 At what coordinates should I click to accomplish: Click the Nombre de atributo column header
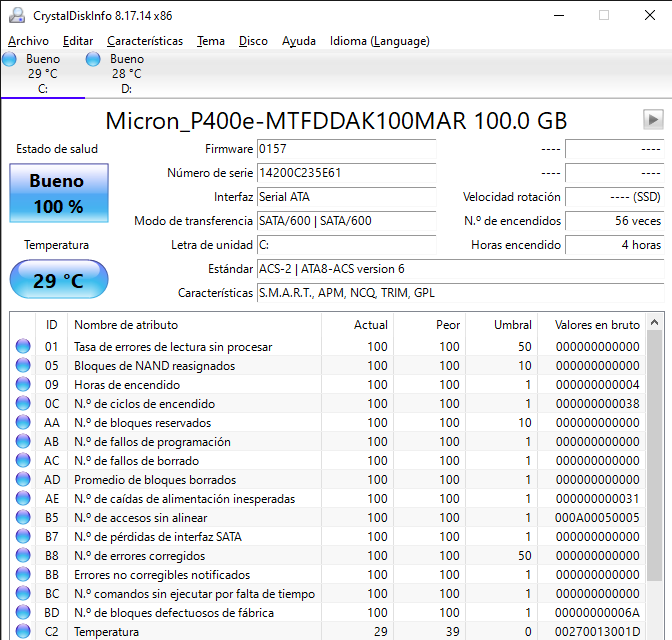tap(194, 325)
